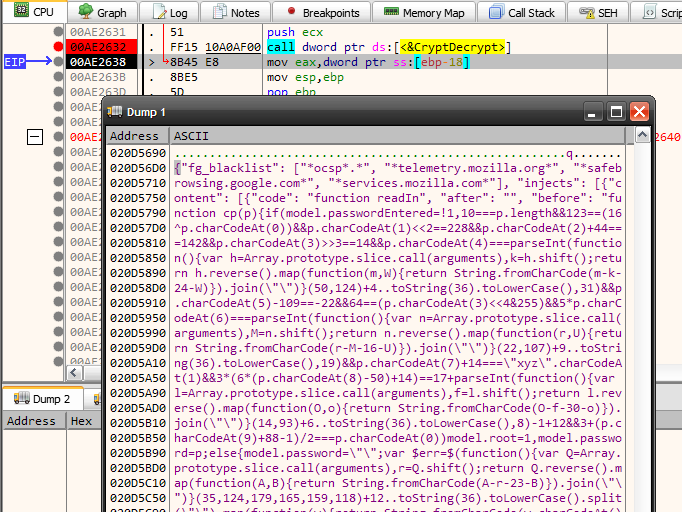Viewport: 682px width, 512px height.
Task: Click the ASCII column header in Dump 1
Action: pos(397,136)
